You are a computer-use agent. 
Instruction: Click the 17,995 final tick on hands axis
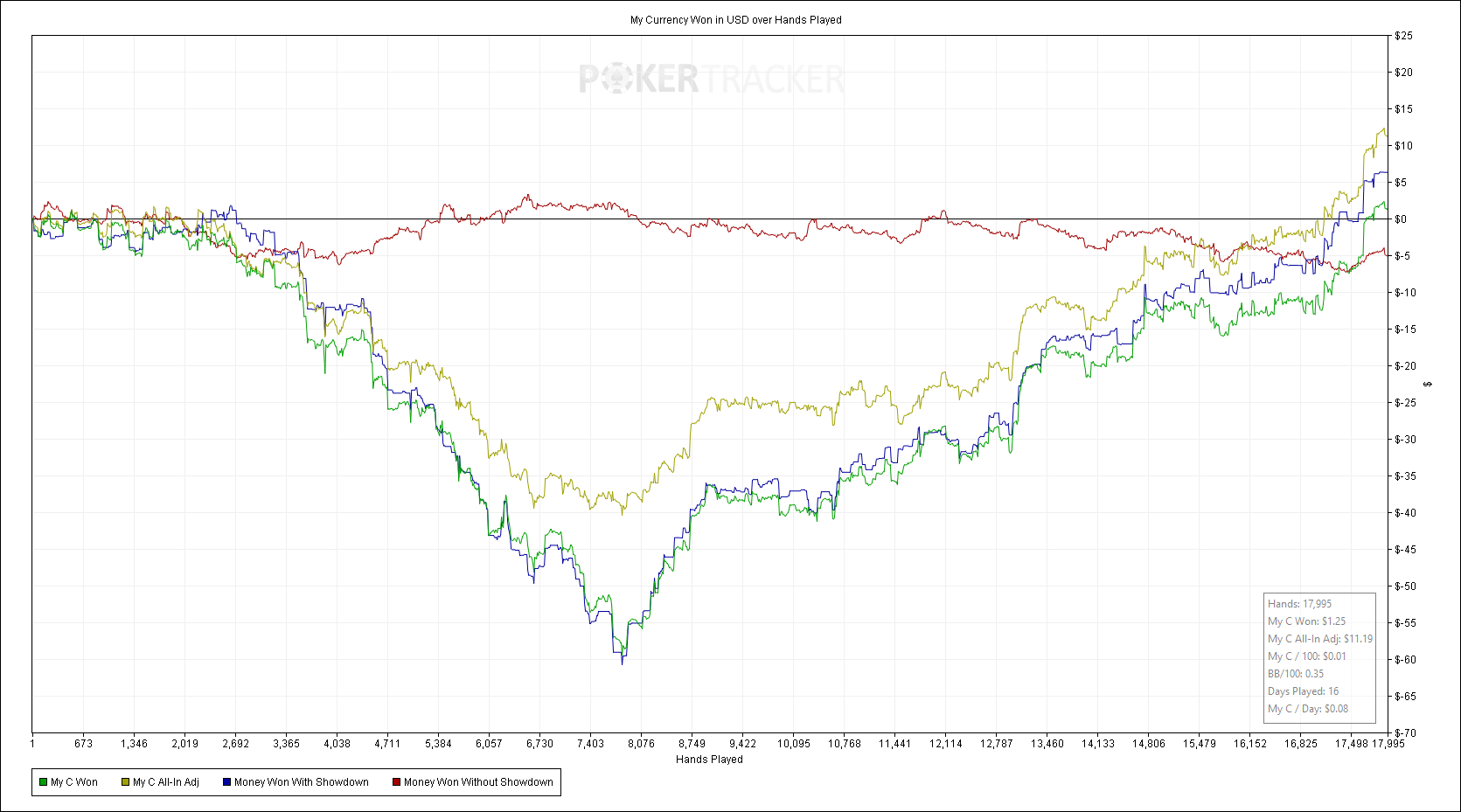point(1388,744)
